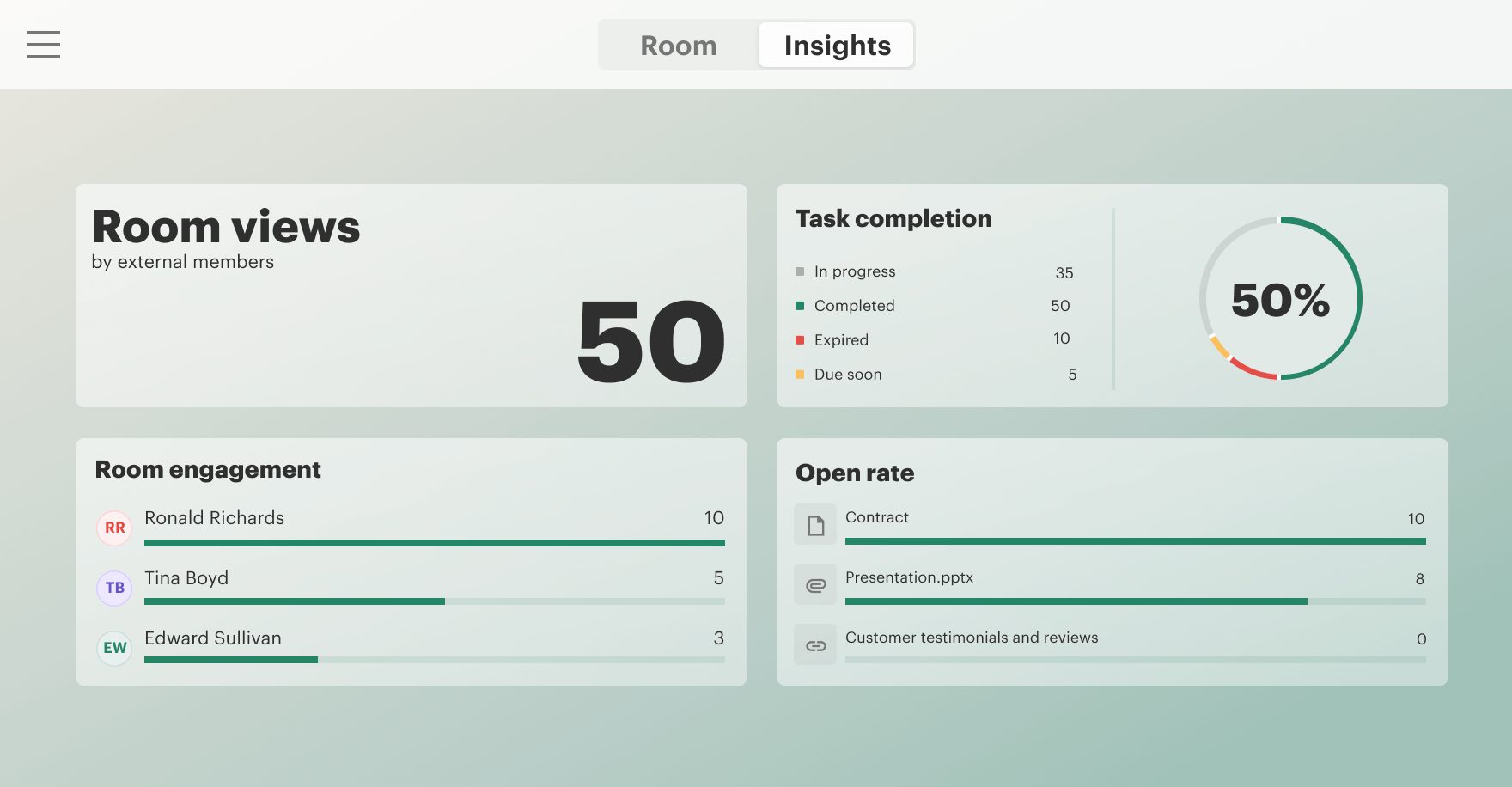Click the Presentation.pptx open count 8
The width and height of the screenshot is (1512, 787).
[1420, 579]
